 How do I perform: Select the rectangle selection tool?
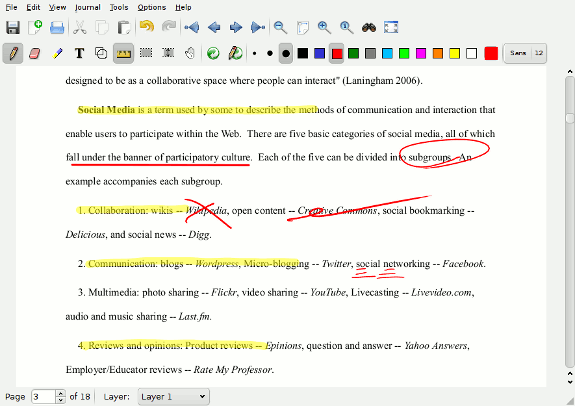(146, 54)
